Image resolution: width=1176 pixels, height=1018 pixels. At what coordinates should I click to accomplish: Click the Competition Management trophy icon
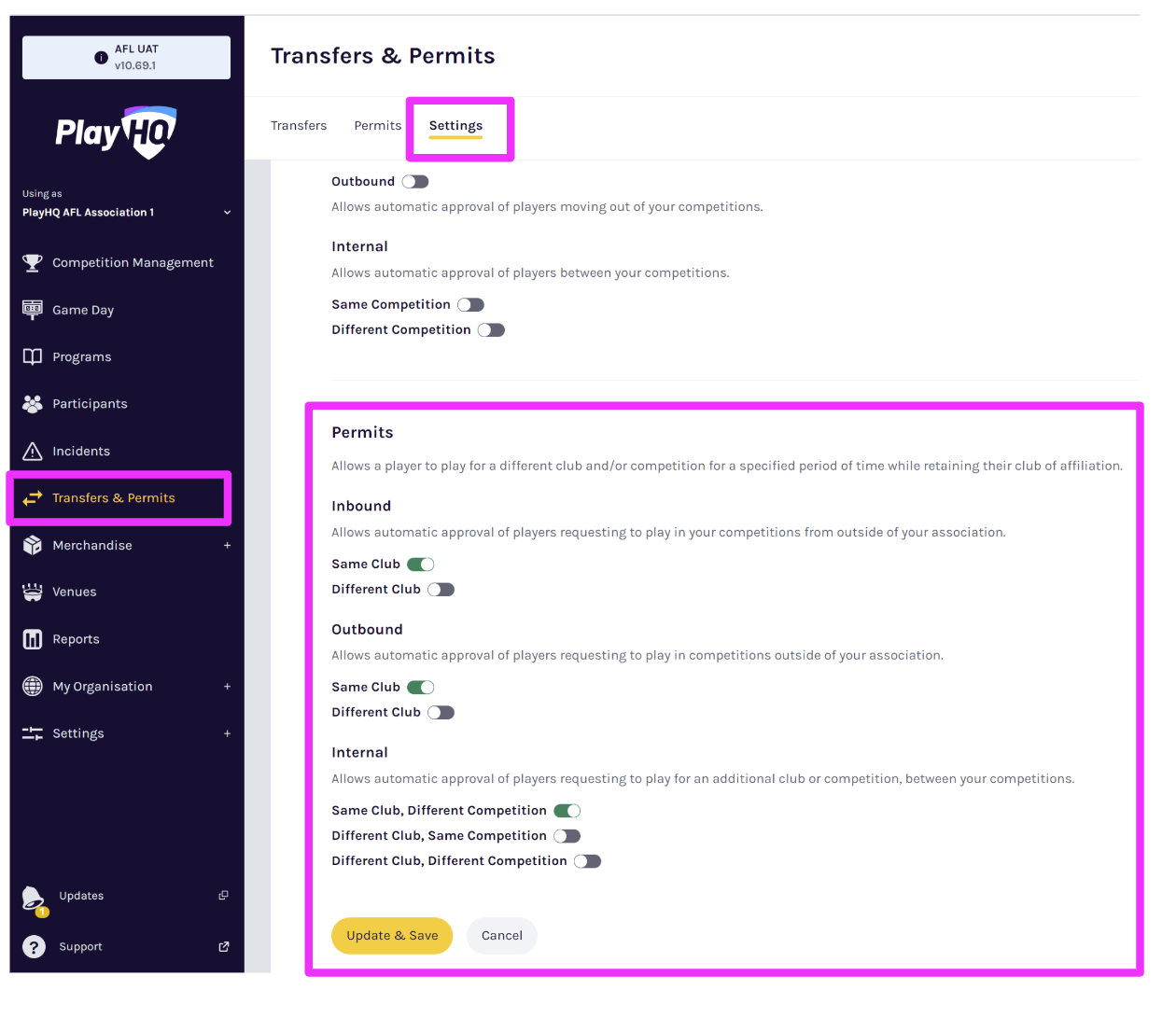(x=33, y=263)
